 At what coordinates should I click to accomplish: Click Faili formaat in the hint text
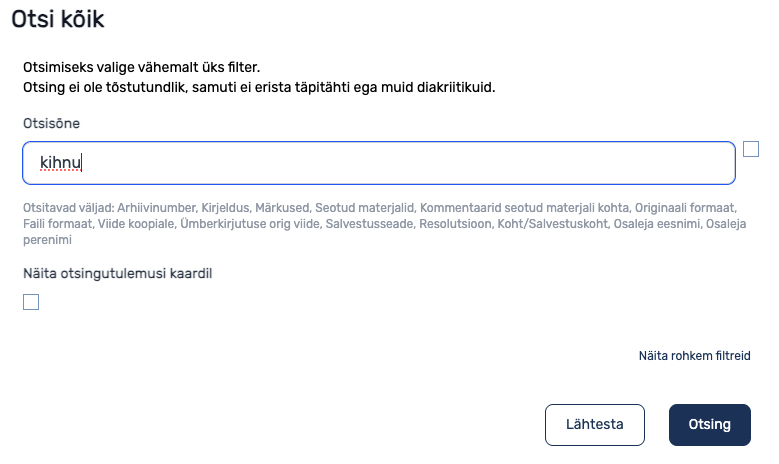click(57, 224)
